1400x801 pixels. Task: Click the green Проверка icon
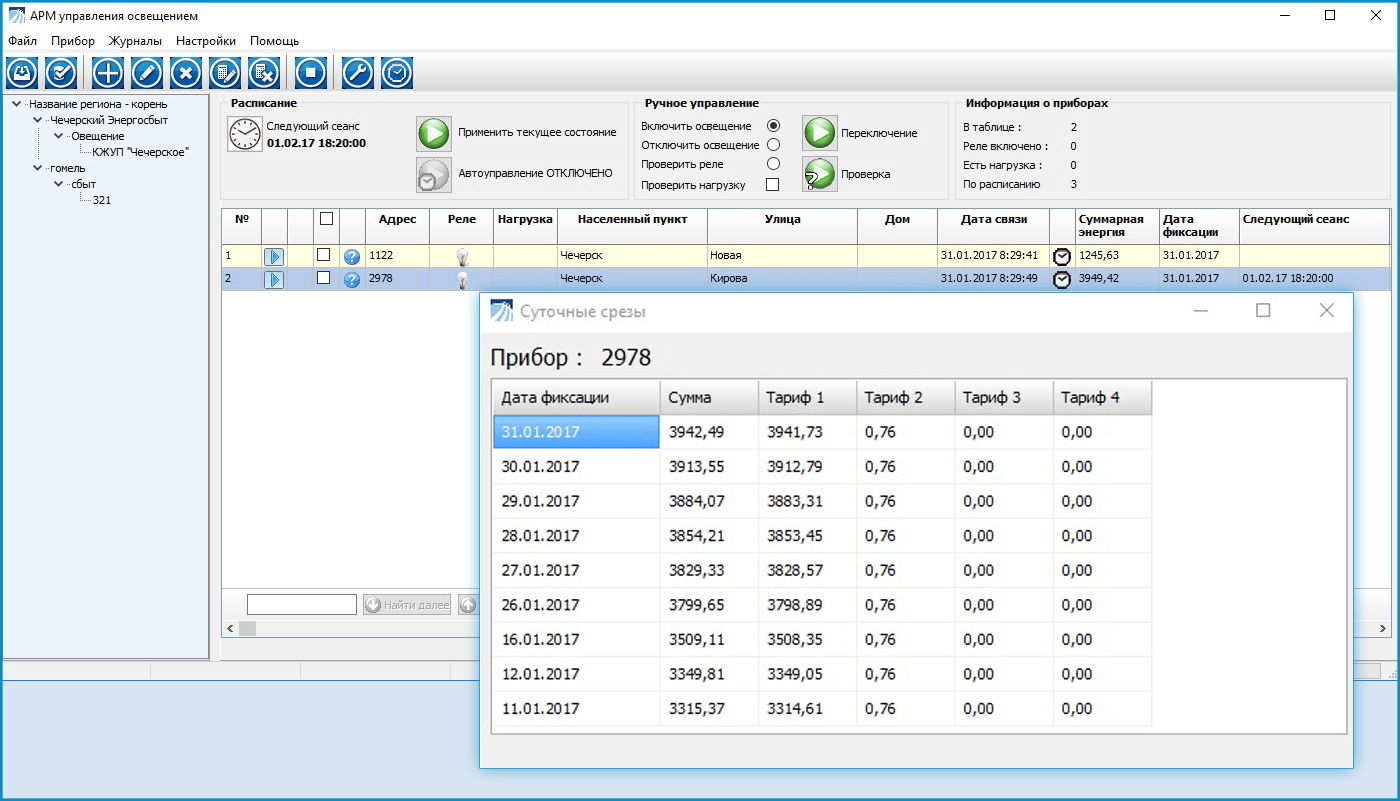(820, 174)
